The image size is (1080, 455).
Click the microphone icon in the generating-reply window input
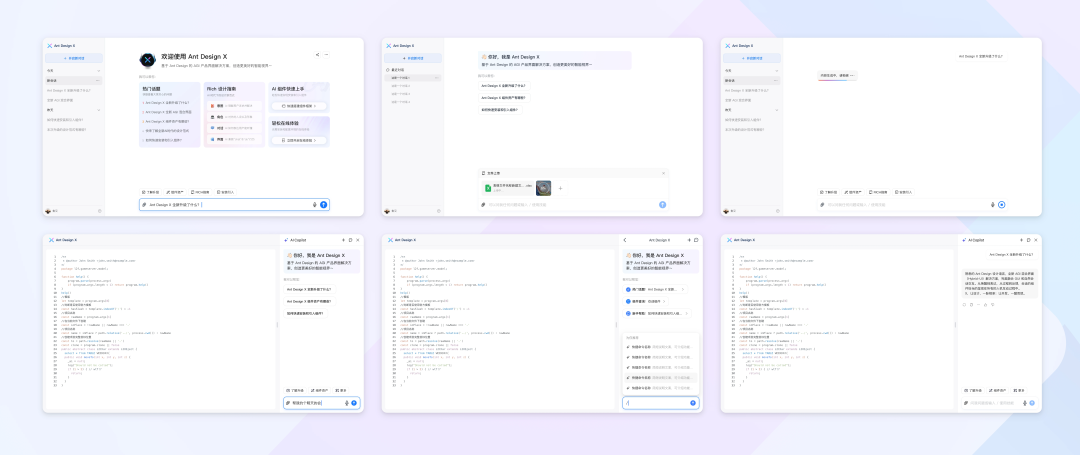[993, 204]
